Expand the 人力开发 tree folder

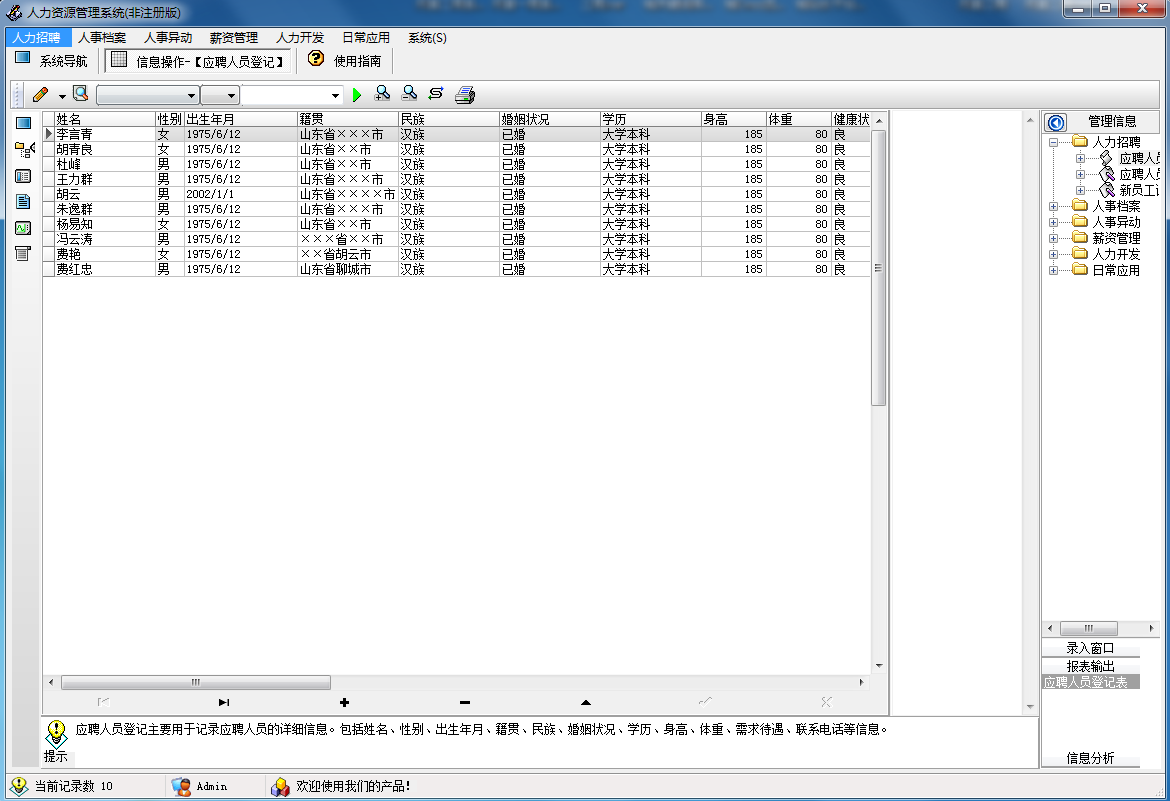[x=1054, y=255]
